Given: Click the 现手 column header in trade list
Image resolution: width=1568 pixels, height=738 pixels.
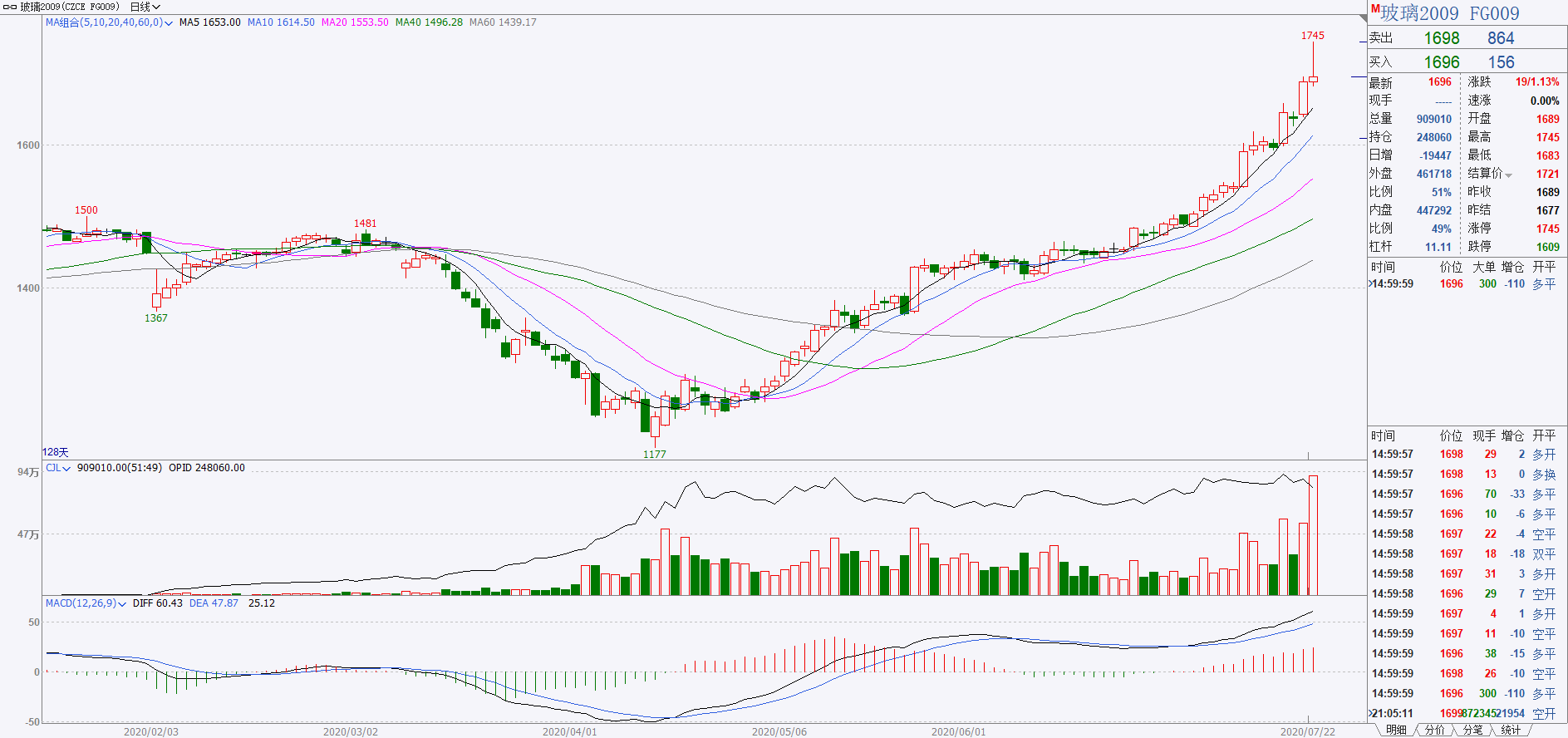Looking at the screenshot, I should (x=1484, y=435).
